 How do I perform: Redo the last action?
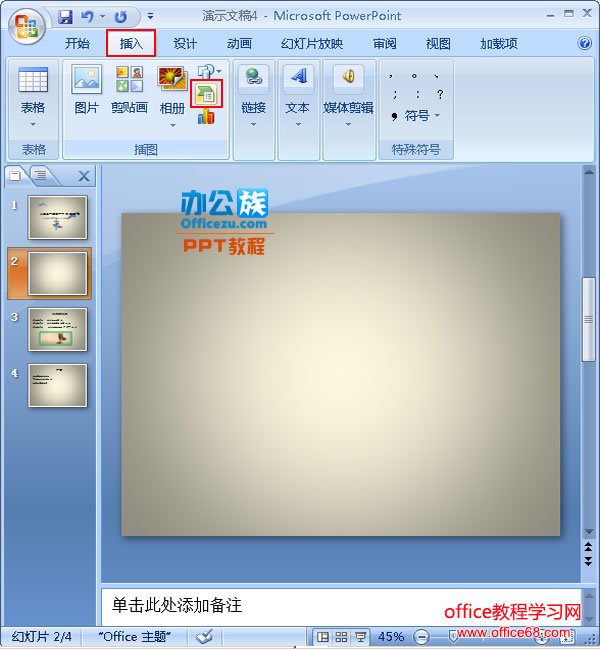click(121, 17)
